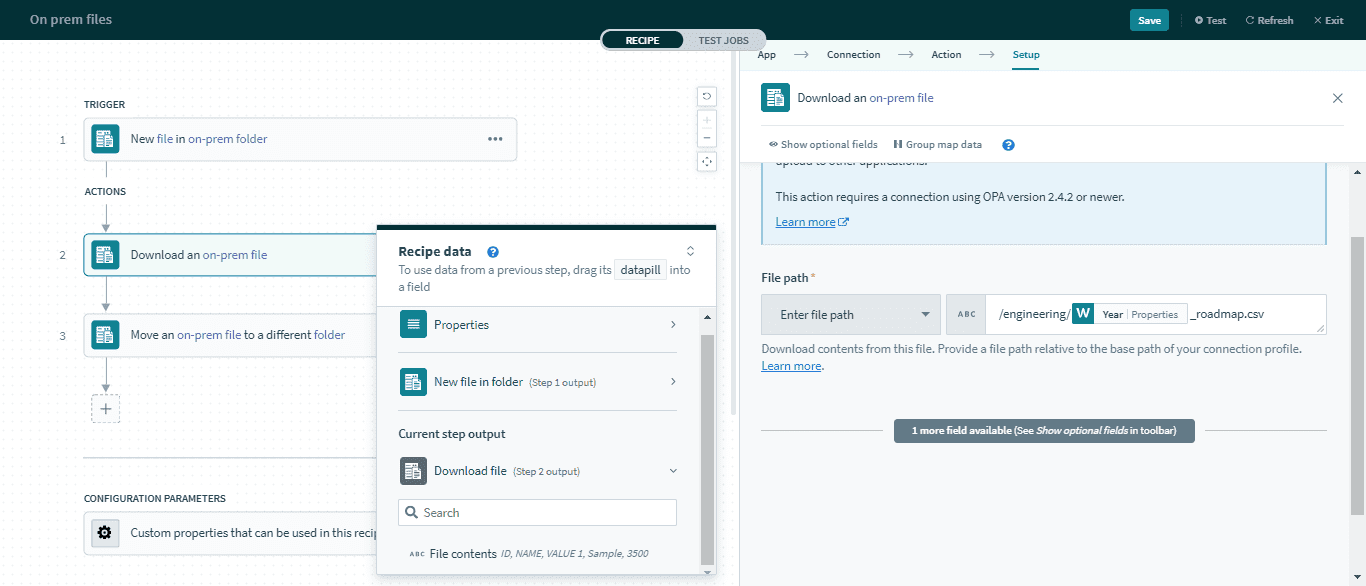
Task: Click the fit-to-screen icon on the canvas
Action: (707, 161)
